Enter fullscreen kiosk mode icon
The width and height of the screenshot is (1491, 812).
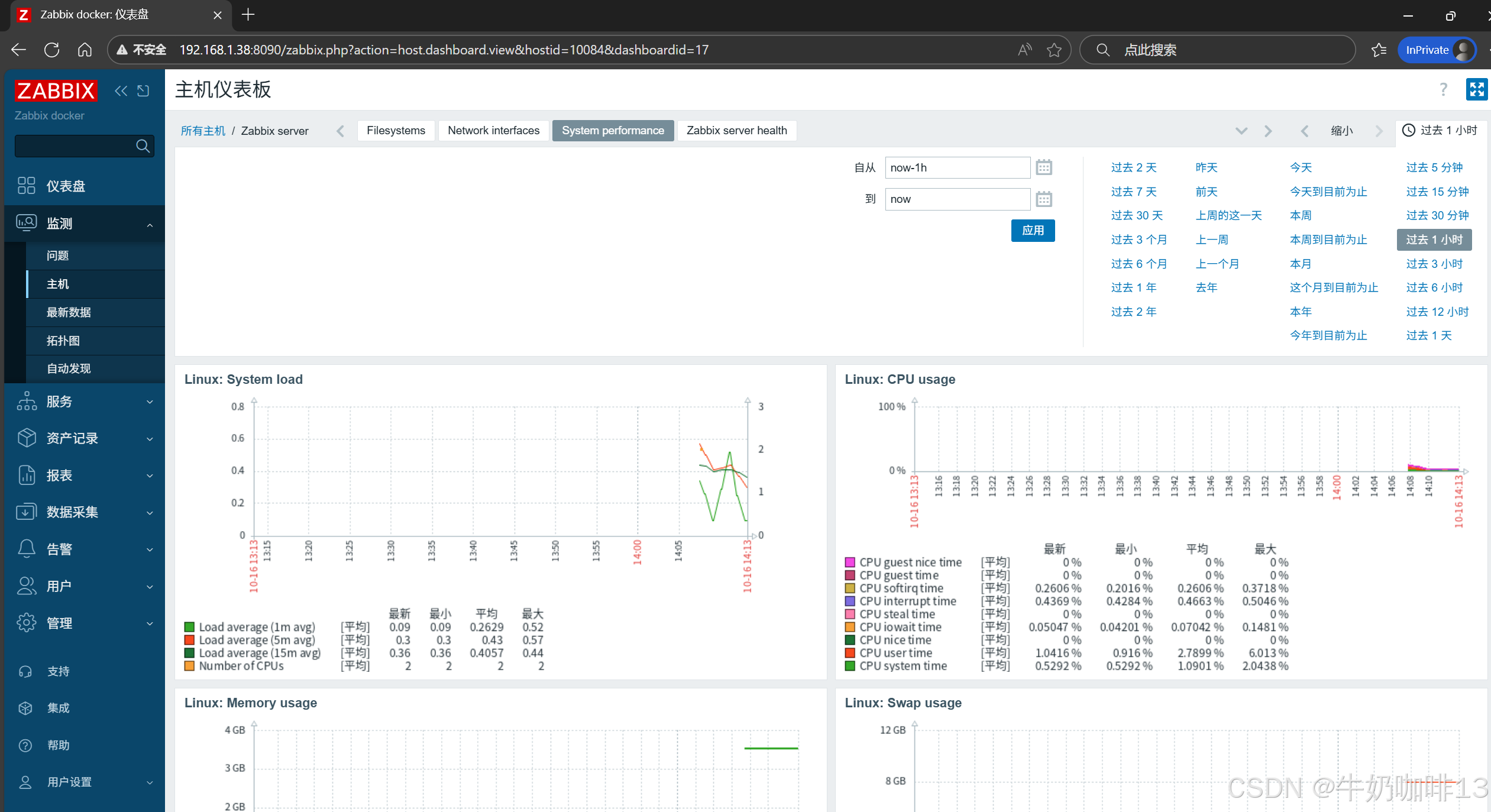coord(1476,89)
